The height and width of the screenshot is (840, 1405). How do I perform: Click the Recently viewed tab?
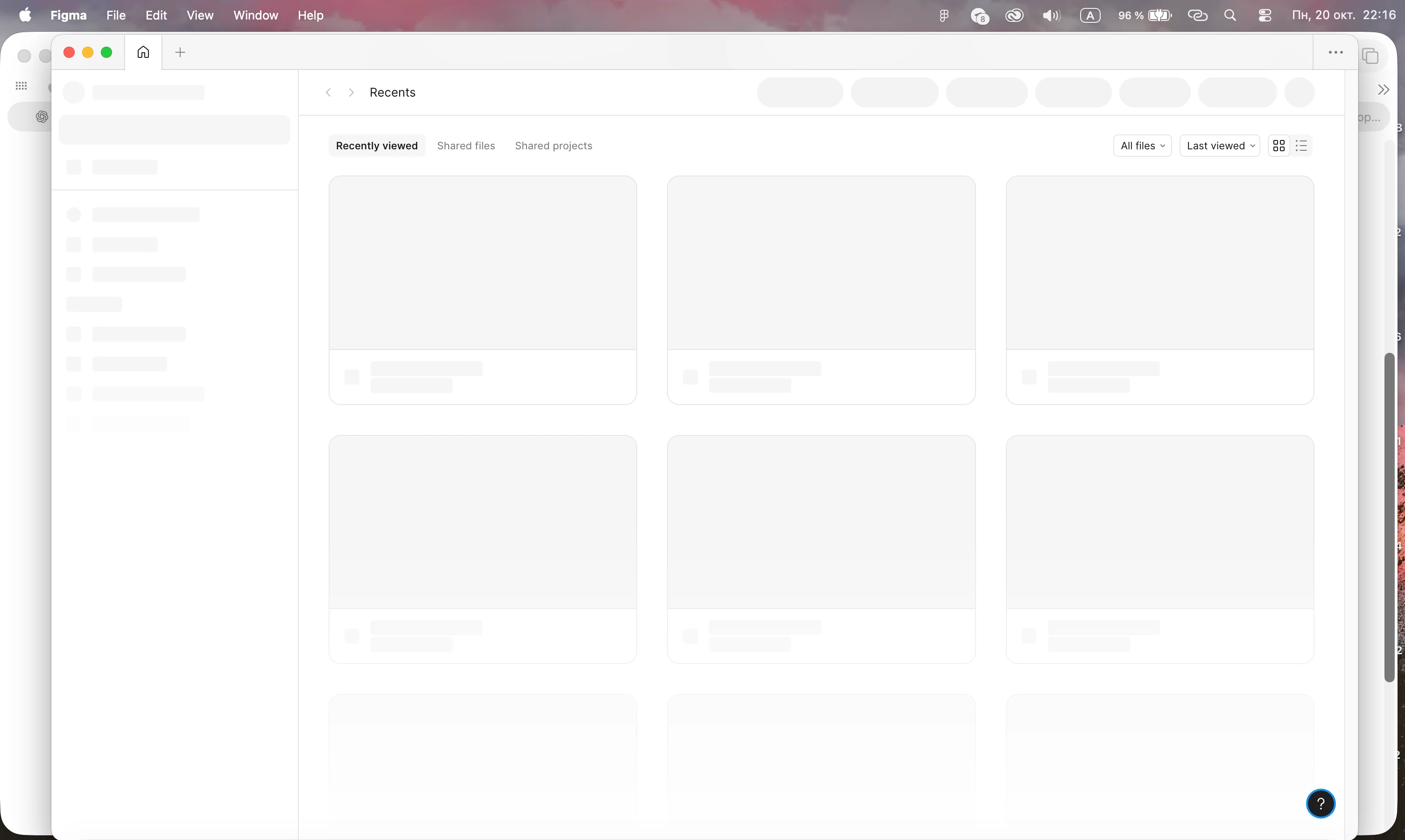pyautogui.click(x=376, y=146)
